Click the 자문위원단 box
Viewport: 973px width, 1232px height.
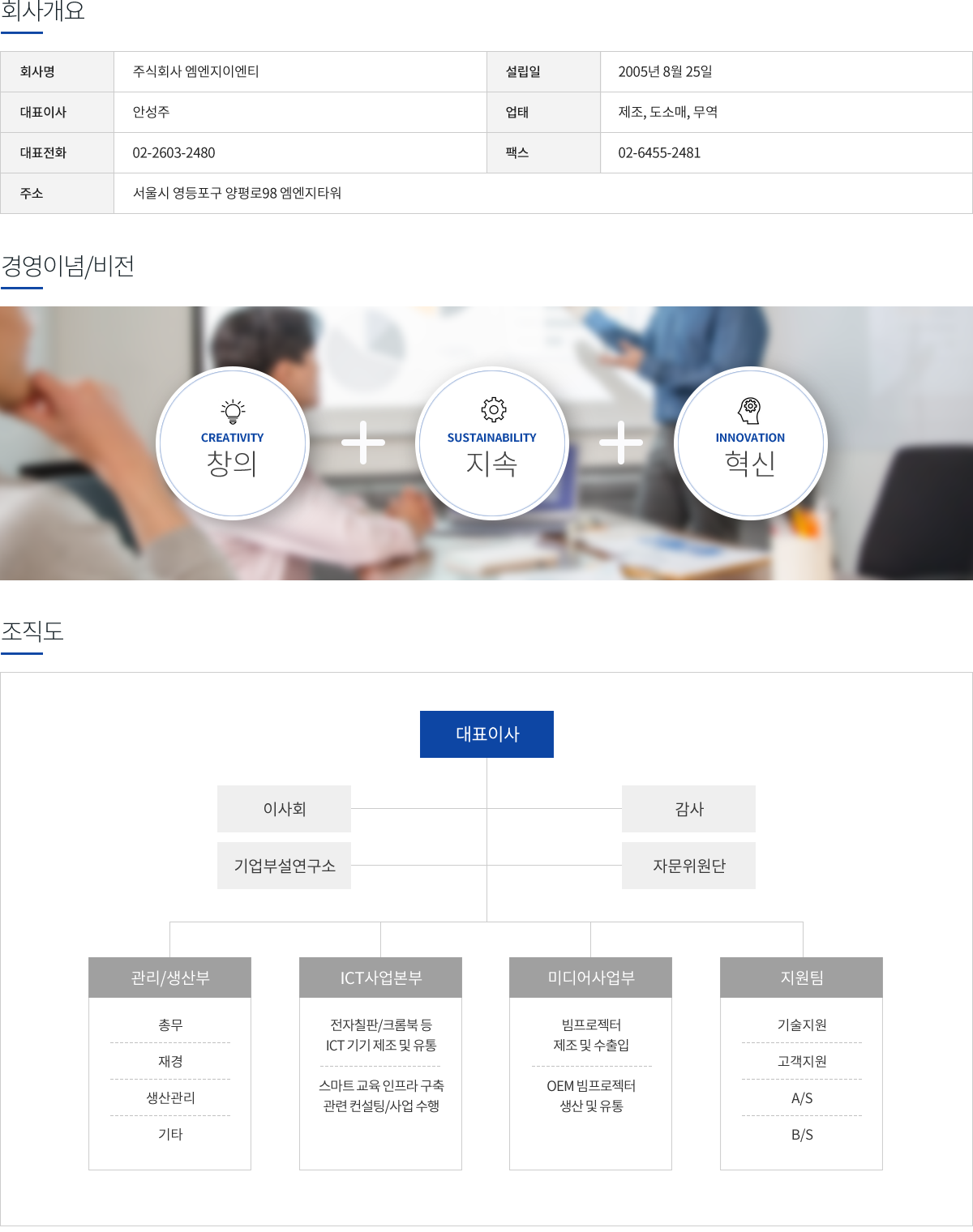click(688, 866)
